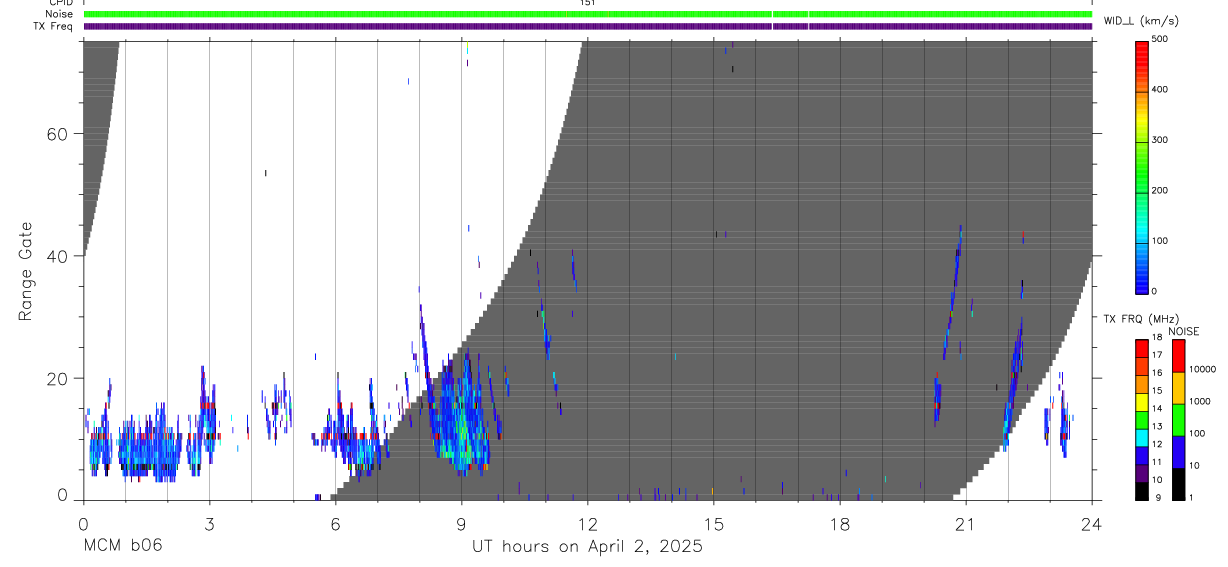Click the spectral width color bar
Screen dimensions: 1228x567
click(x=1143, y=166)
